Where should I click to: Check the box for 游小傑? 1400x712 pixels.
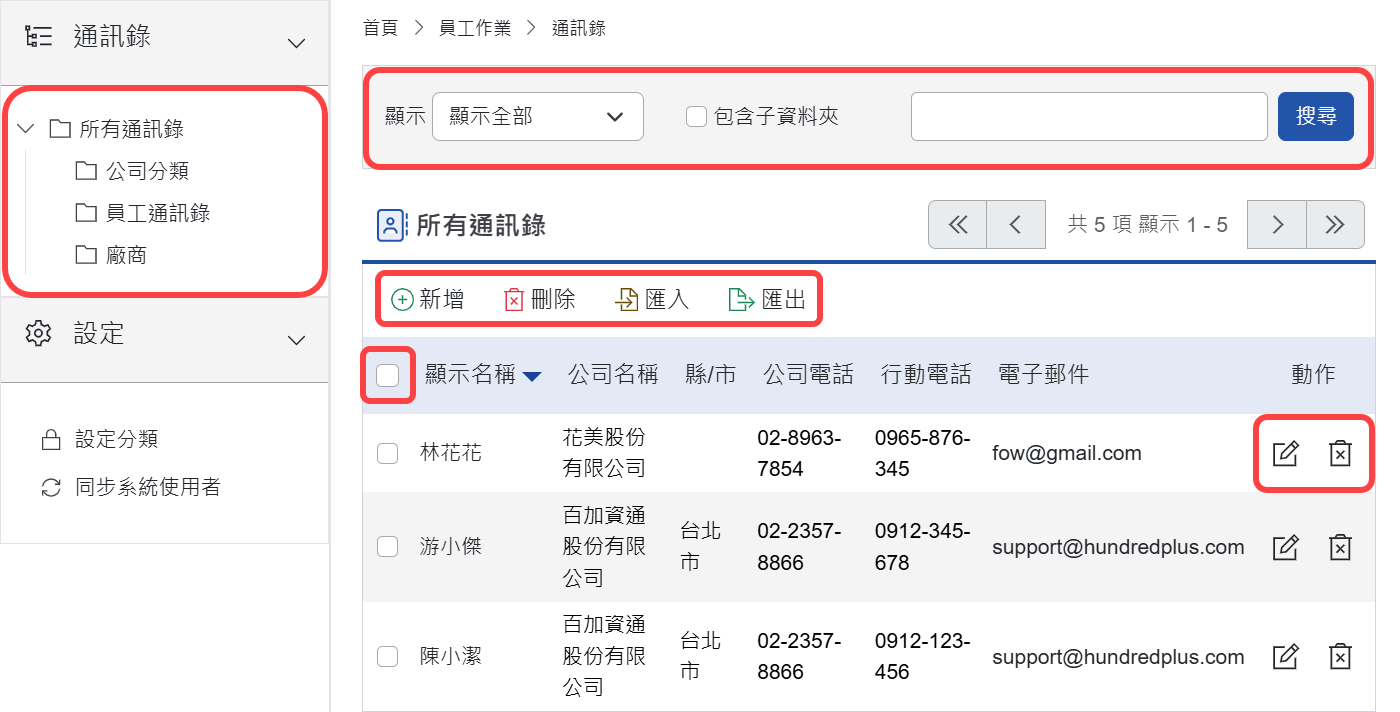tap(387, 547)
